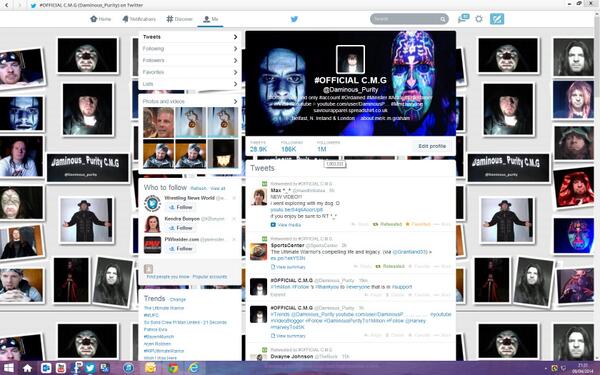The image size is (600, 375).
Task: Open the #WUFC trend
Action: click(x=151, y=315)
